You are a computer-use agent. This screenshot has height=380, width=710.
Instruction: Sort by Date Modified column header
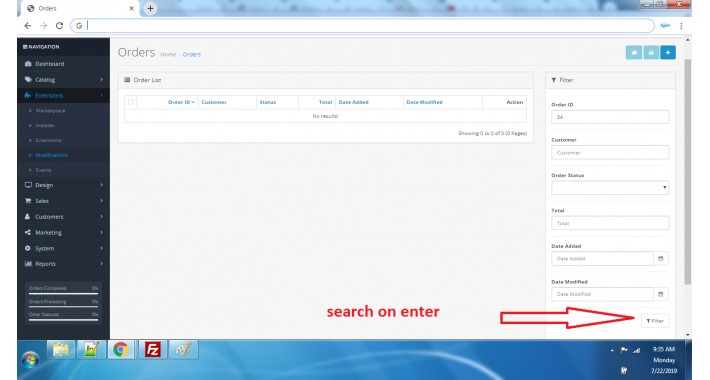point(424,102)
